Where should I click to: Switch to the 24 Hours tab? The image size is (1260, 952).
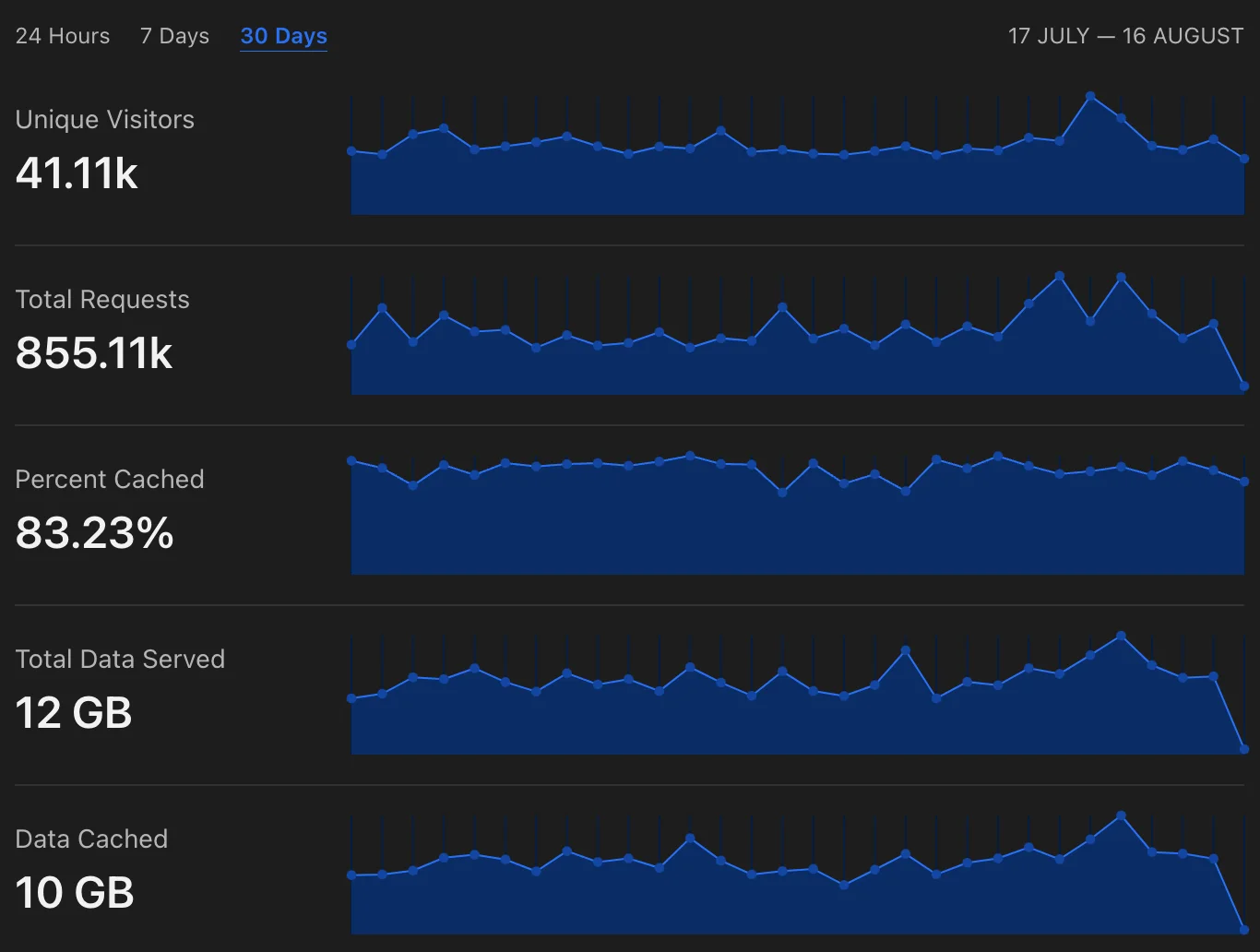(x=62, y=35)
